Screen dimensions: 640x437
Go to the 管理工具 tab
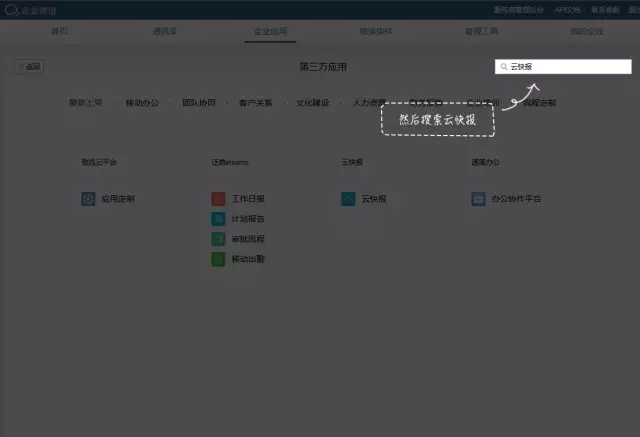pyautogui.click(x=481, y=32)
